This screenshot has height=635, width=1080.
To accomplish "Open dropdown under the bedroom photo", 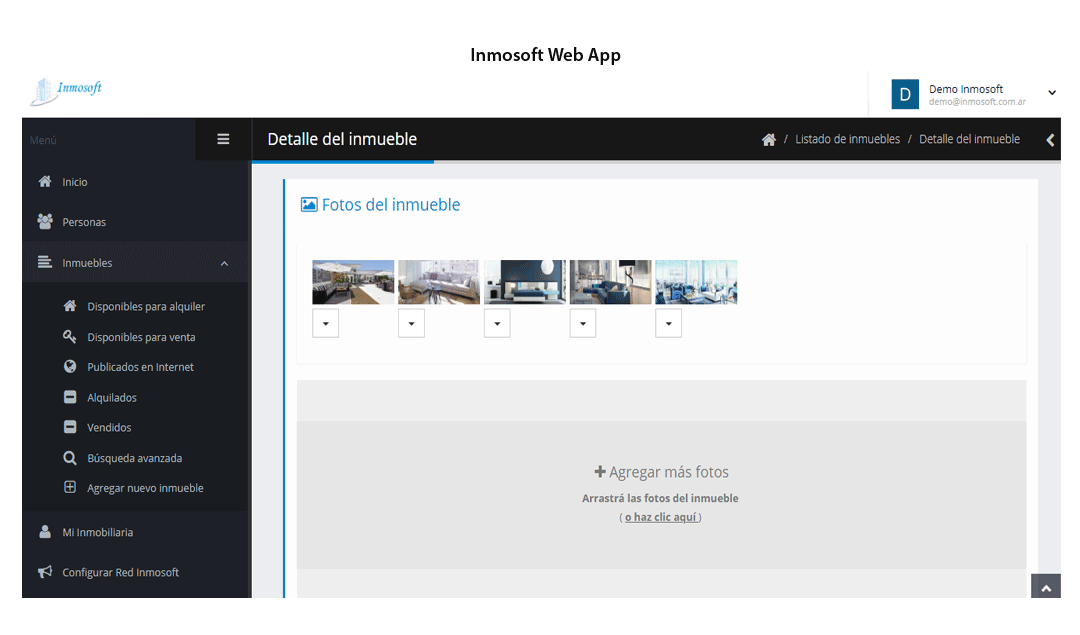I will point(497,324).
